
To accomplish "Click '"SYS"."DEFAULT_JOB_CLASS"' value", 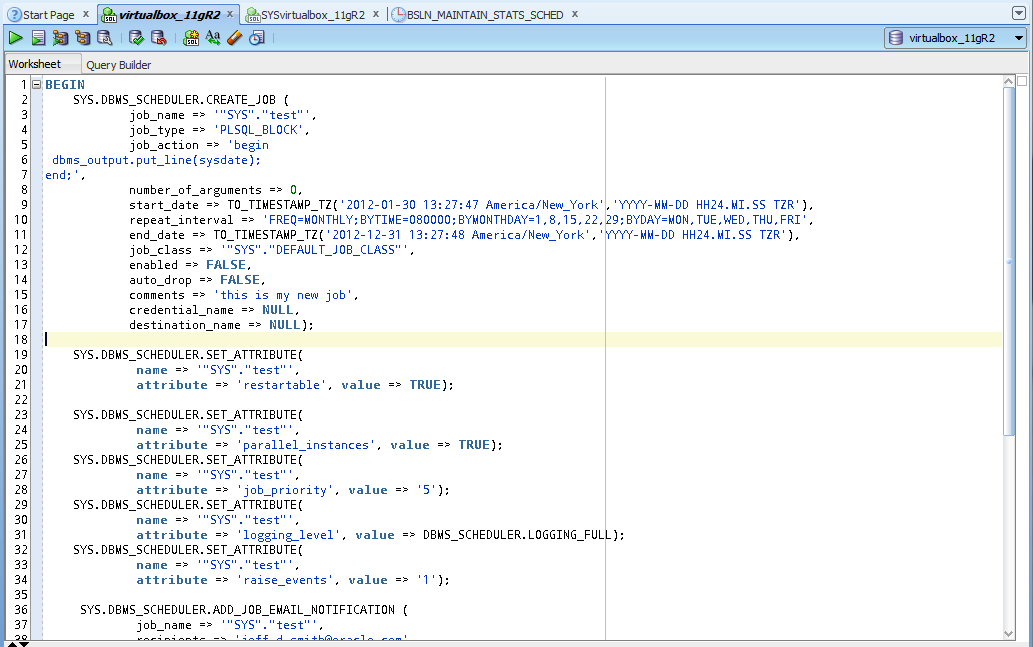I will click(314, 250).
